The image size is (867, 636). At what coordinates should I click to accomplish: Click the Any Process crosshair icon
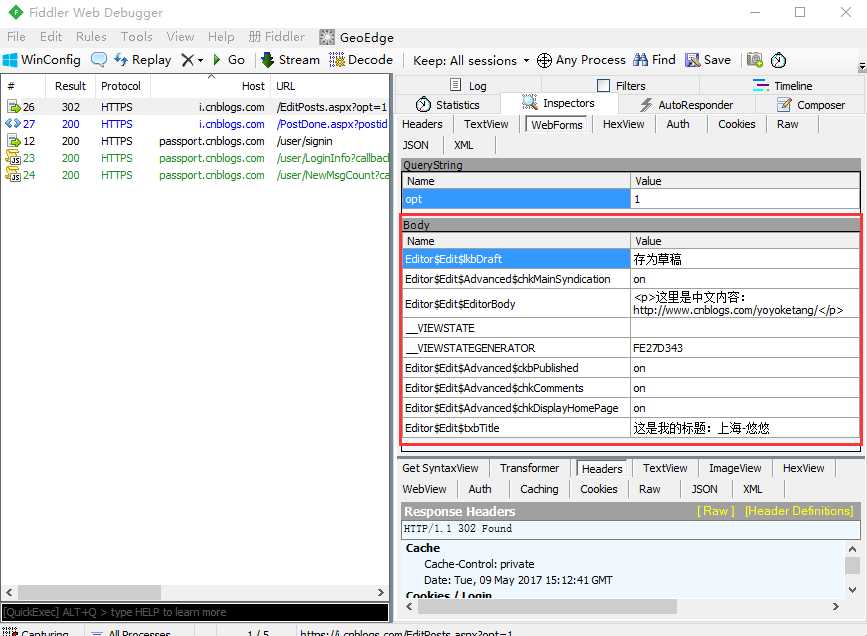544,60
